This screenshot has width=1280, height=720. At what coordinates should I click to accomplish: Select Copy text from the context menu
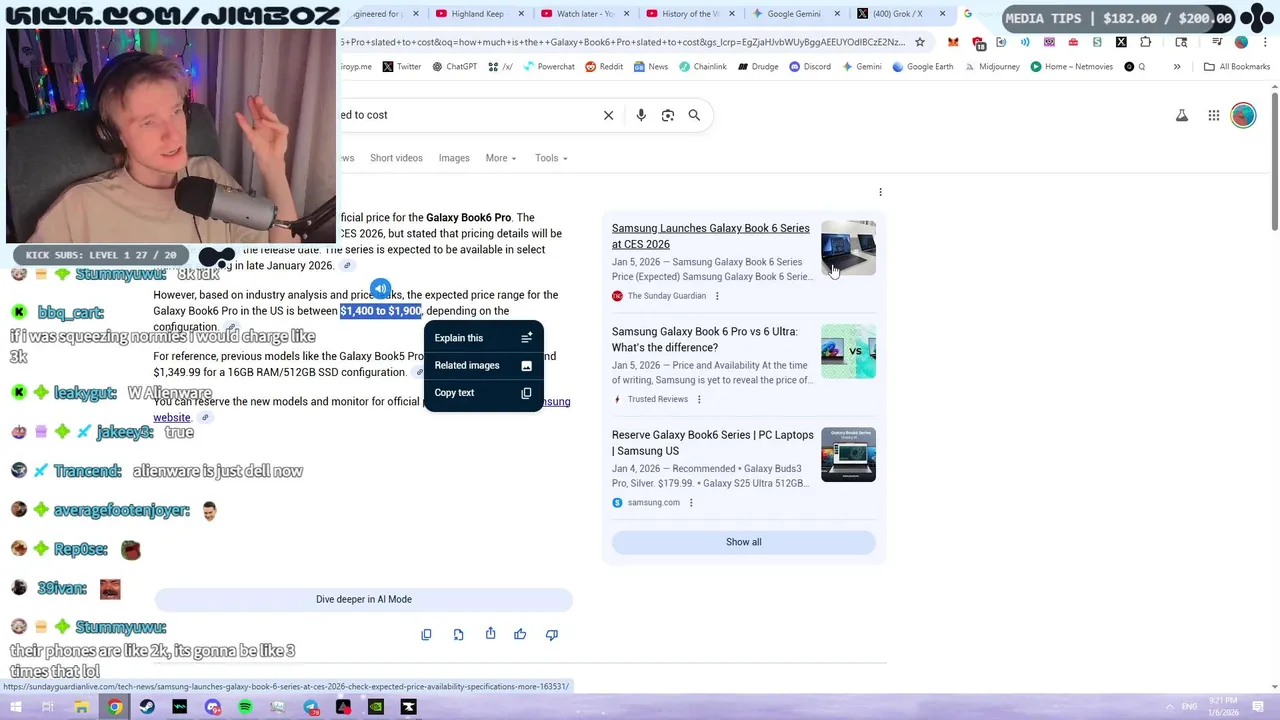pos(484,393)
